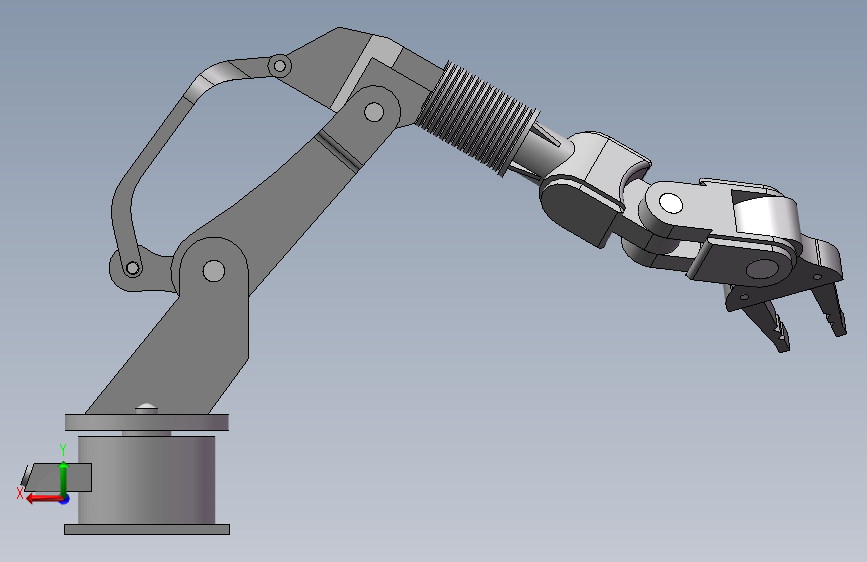Select the ribbed bellows sleeve on the forearm
The height and width of the screenshot is (562, 867).
click(476, 118)
